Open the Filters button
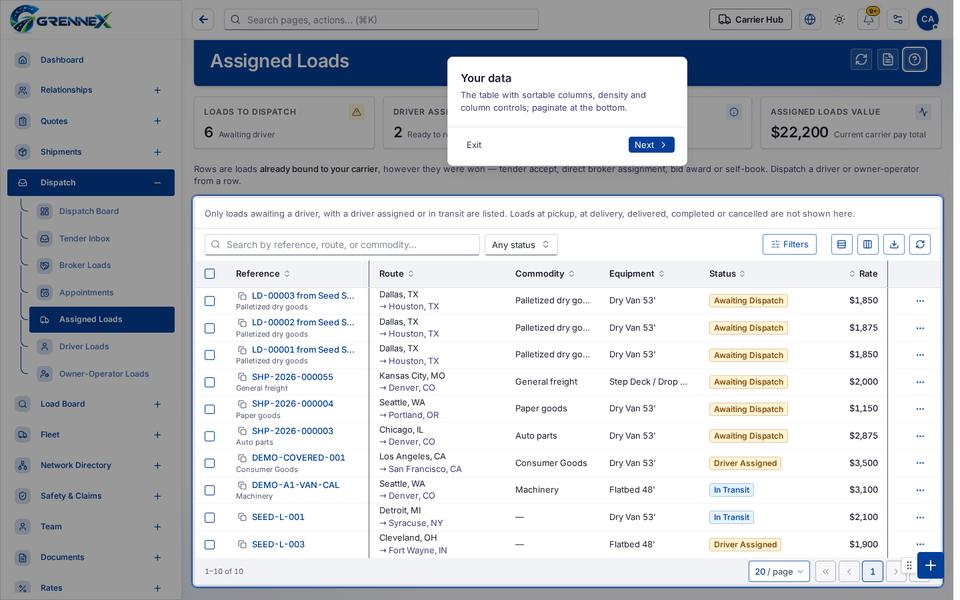960x600 pixels. tap(789, 244)
